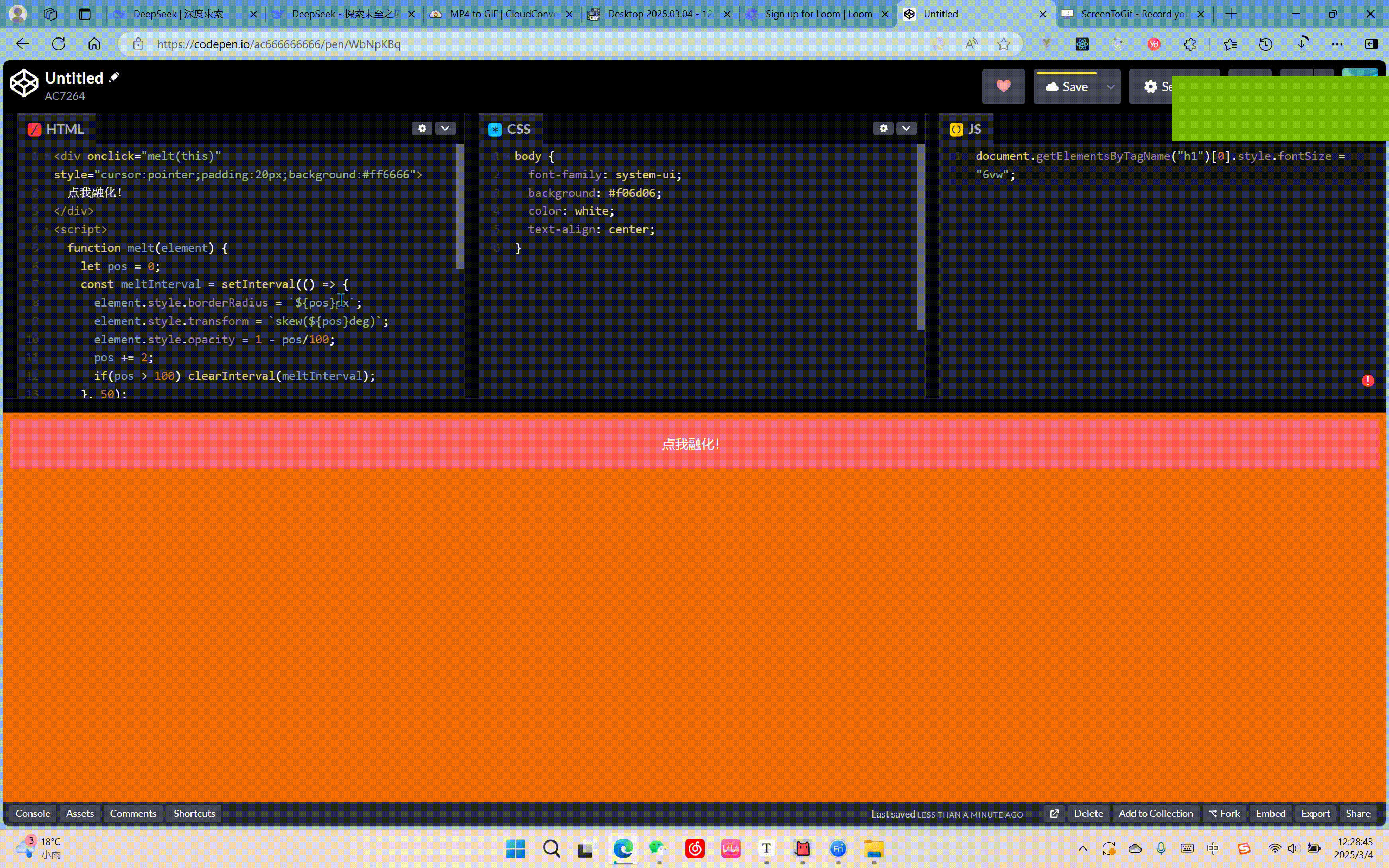Open the CSS panel settings gear
1389x868 pixels.
click(x=883, y=128)
